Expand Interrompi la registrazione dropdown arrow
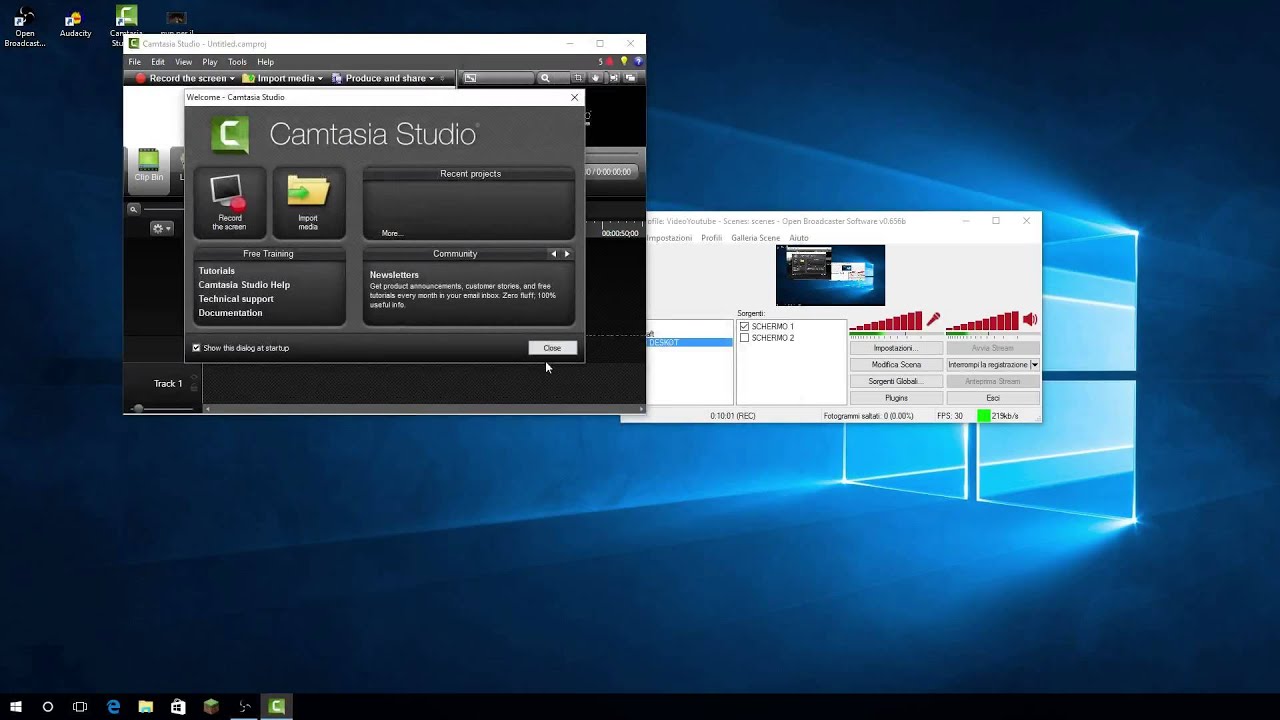 1034,365
